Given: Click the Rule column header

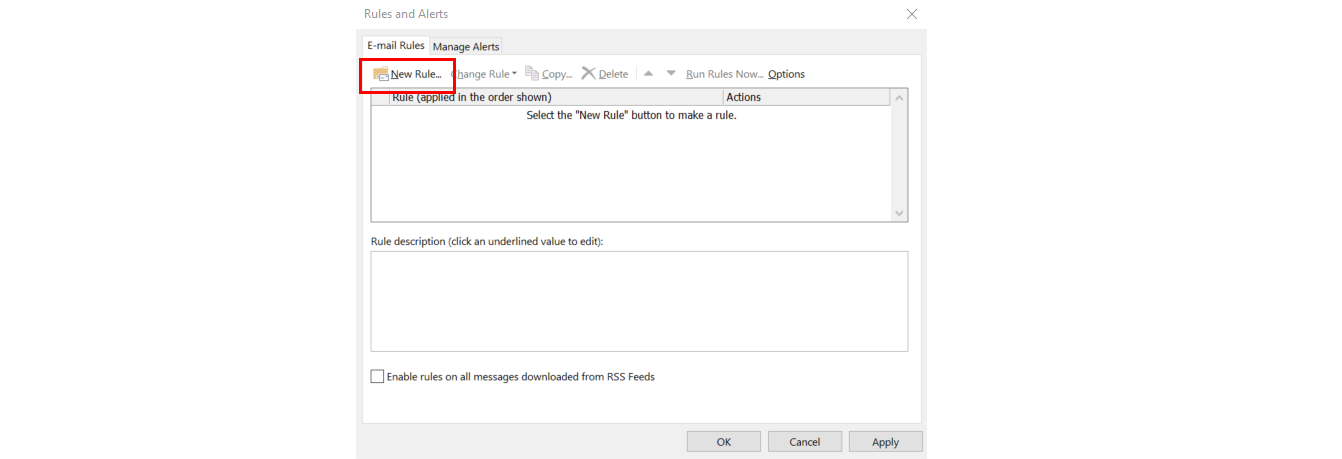Looking at the screenshot, I should (556, 97).
